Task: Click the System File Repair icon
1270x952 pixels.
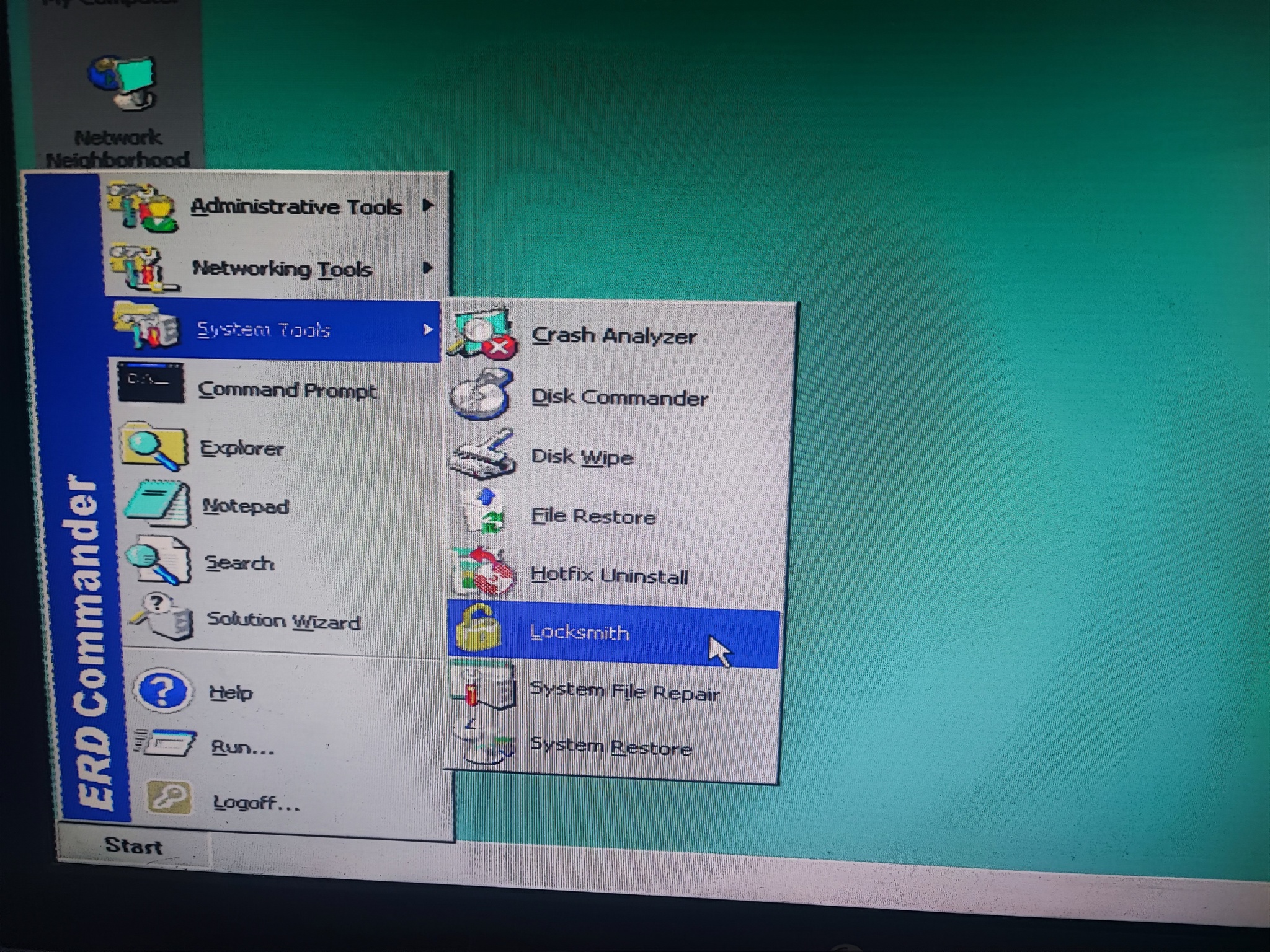Action: pos(482,687)
